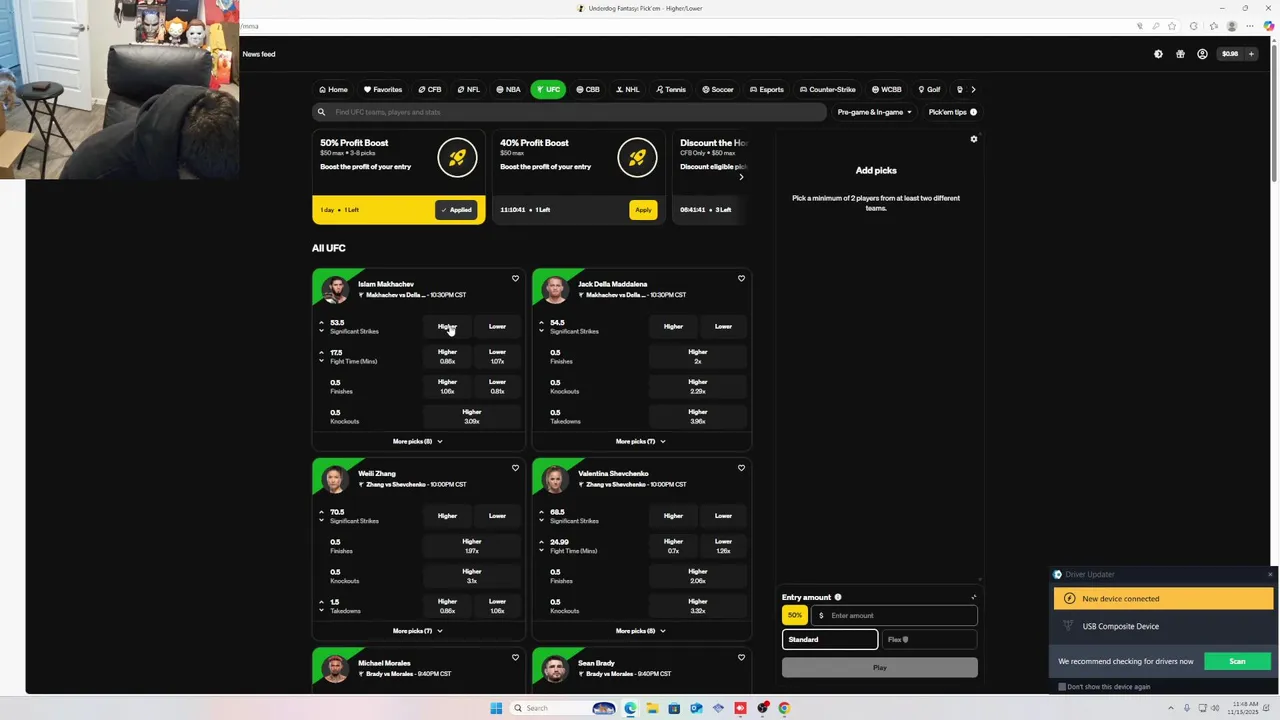Click the plus icon to add funds

(x=1251, y=54)
